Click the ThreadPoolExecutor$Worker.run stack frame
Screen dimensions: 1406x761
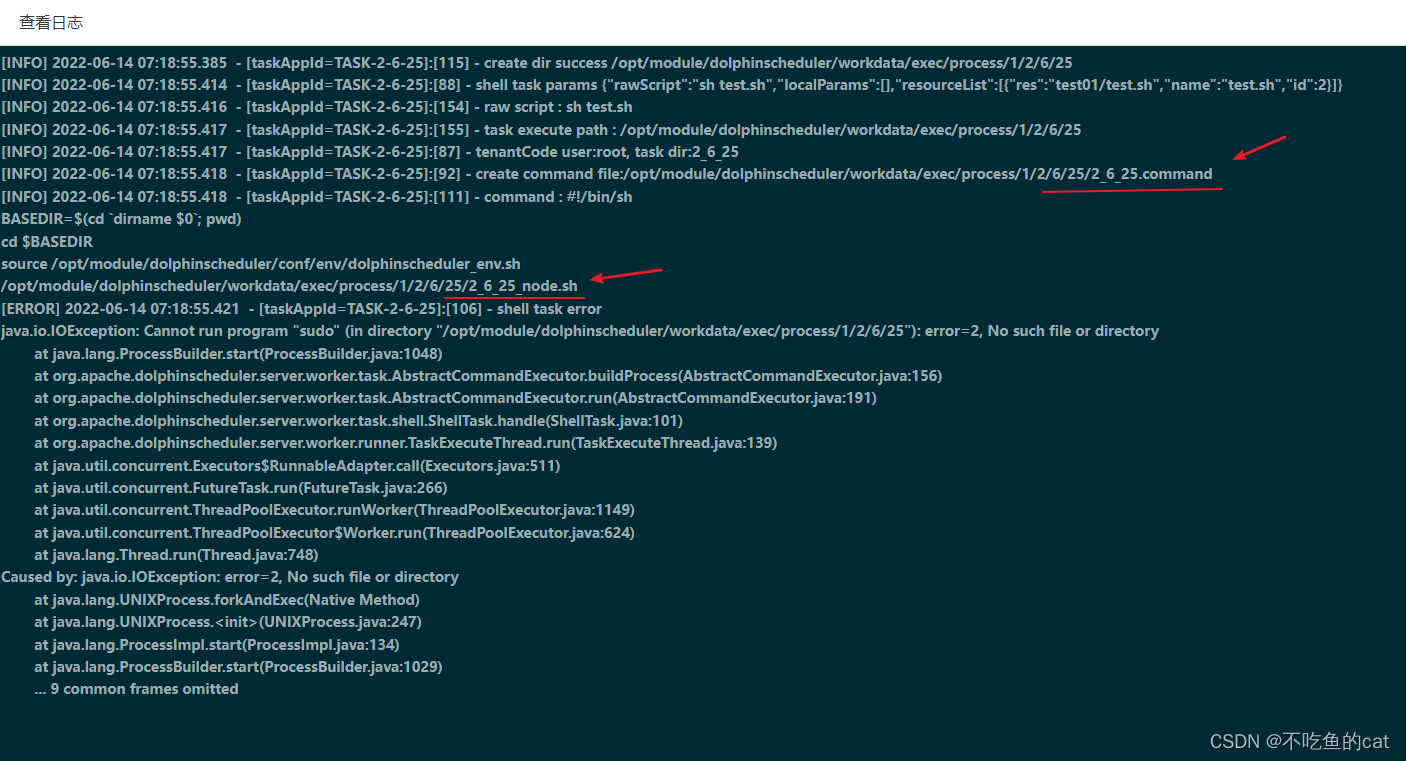(334, 533)
